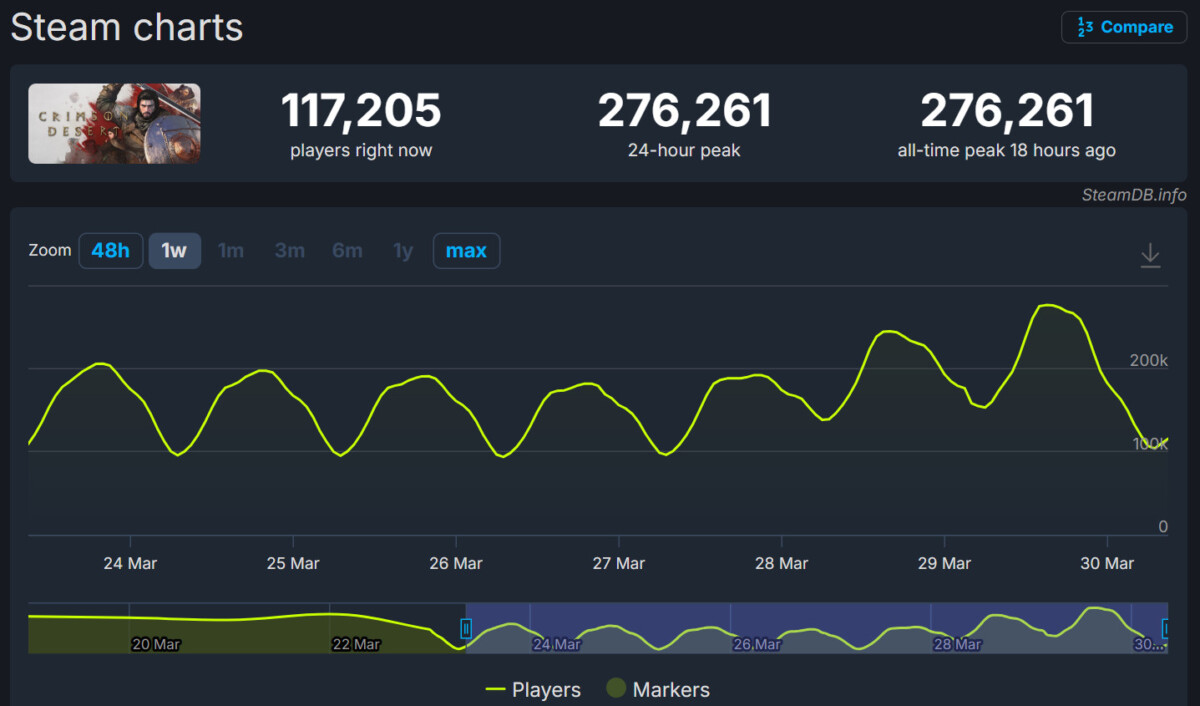
Task: Pick the 6m zoom range
Action: coord(347,251)
